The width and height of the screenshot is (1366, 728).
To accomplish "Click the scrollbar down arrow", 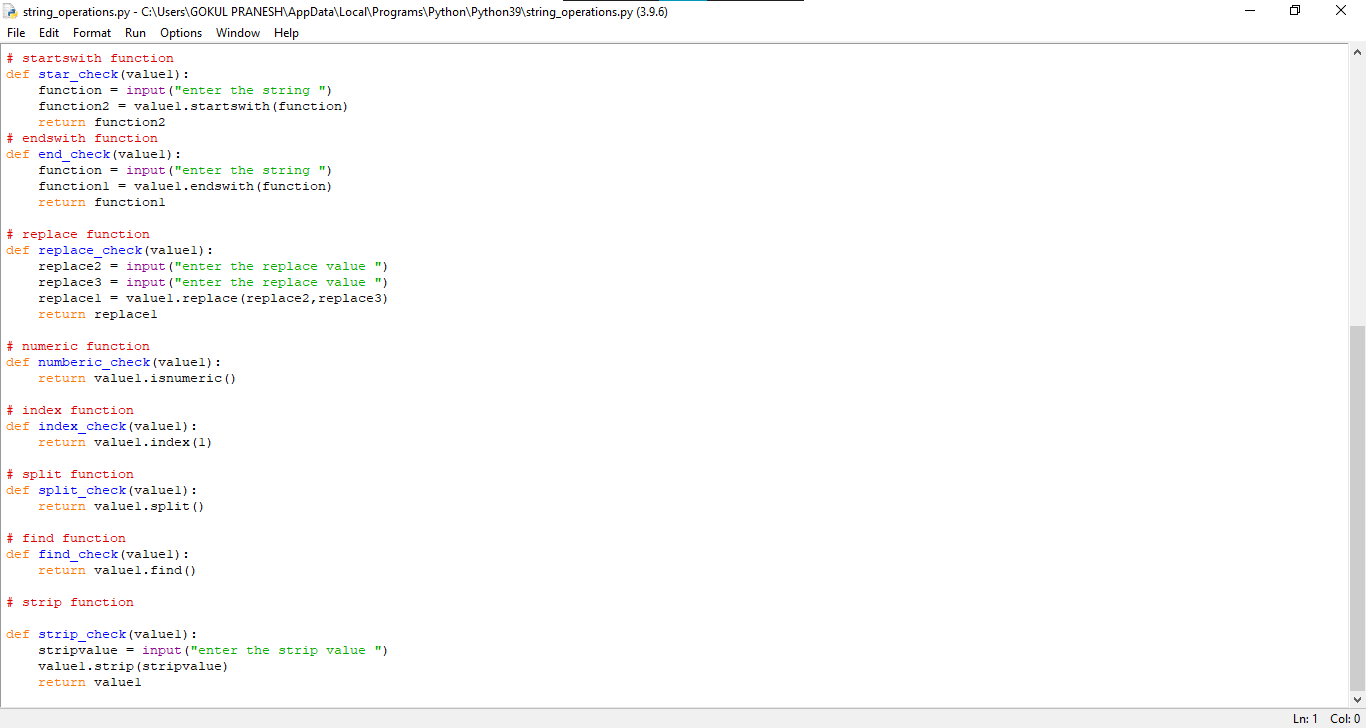I will click(1357, 700).
